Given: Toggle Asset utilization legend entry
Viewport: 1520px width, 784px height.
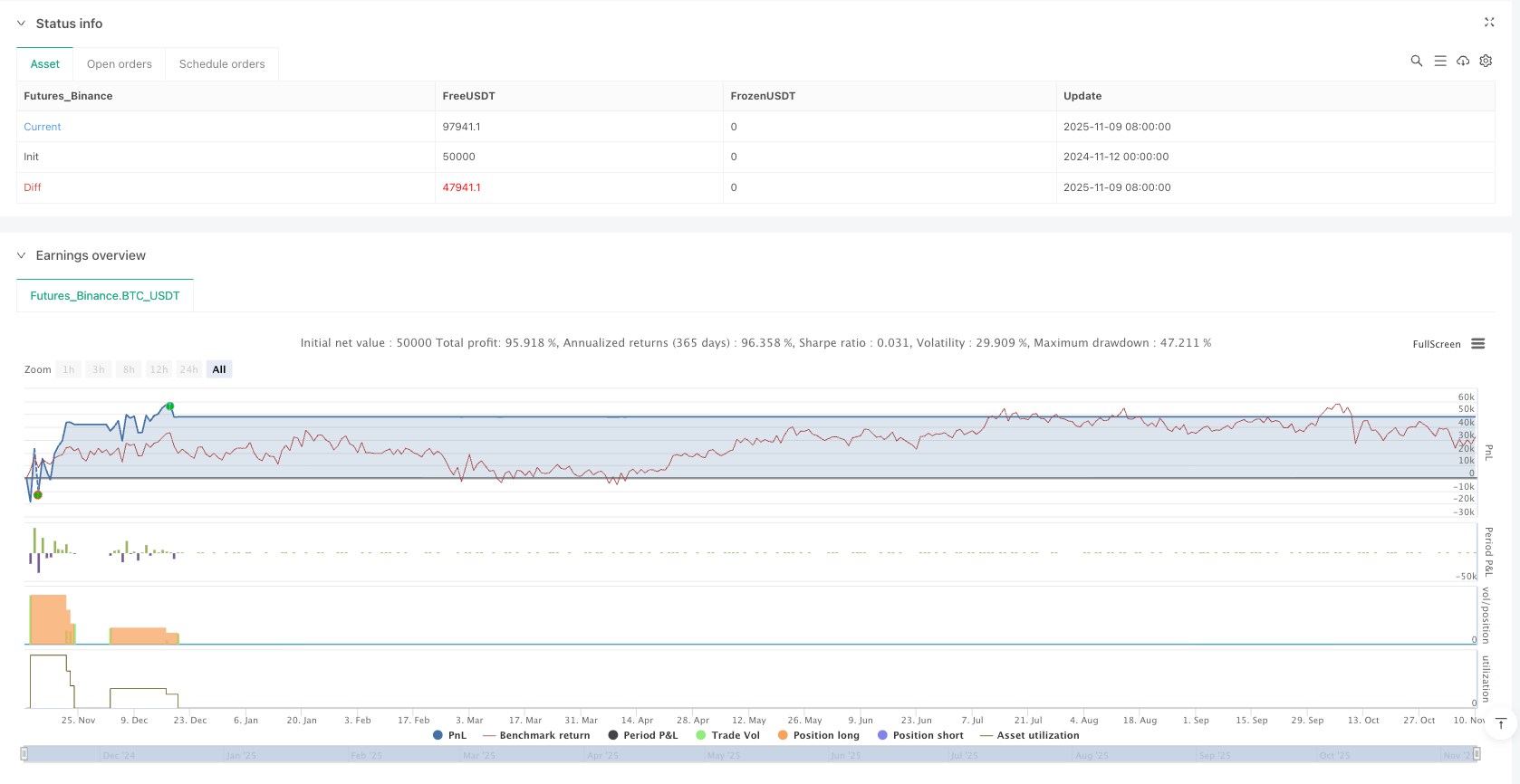Looking at the screenshot, I should [1030, 735].
